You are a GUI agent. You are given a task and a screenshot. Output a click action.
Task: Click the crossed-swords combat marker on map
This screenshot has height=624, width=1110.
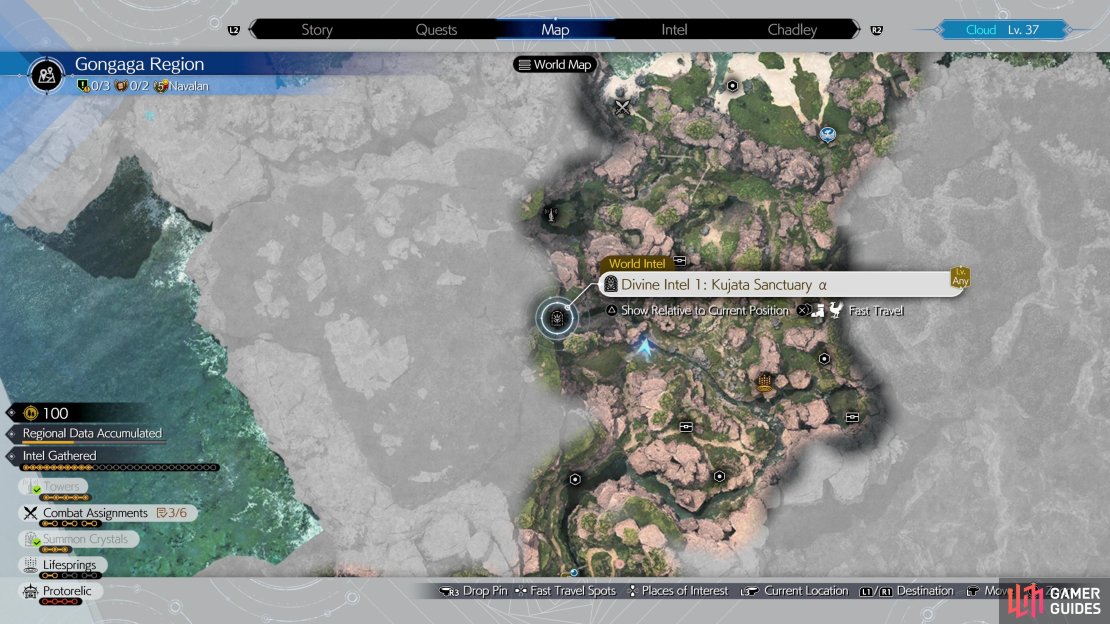tap(622, 108)
